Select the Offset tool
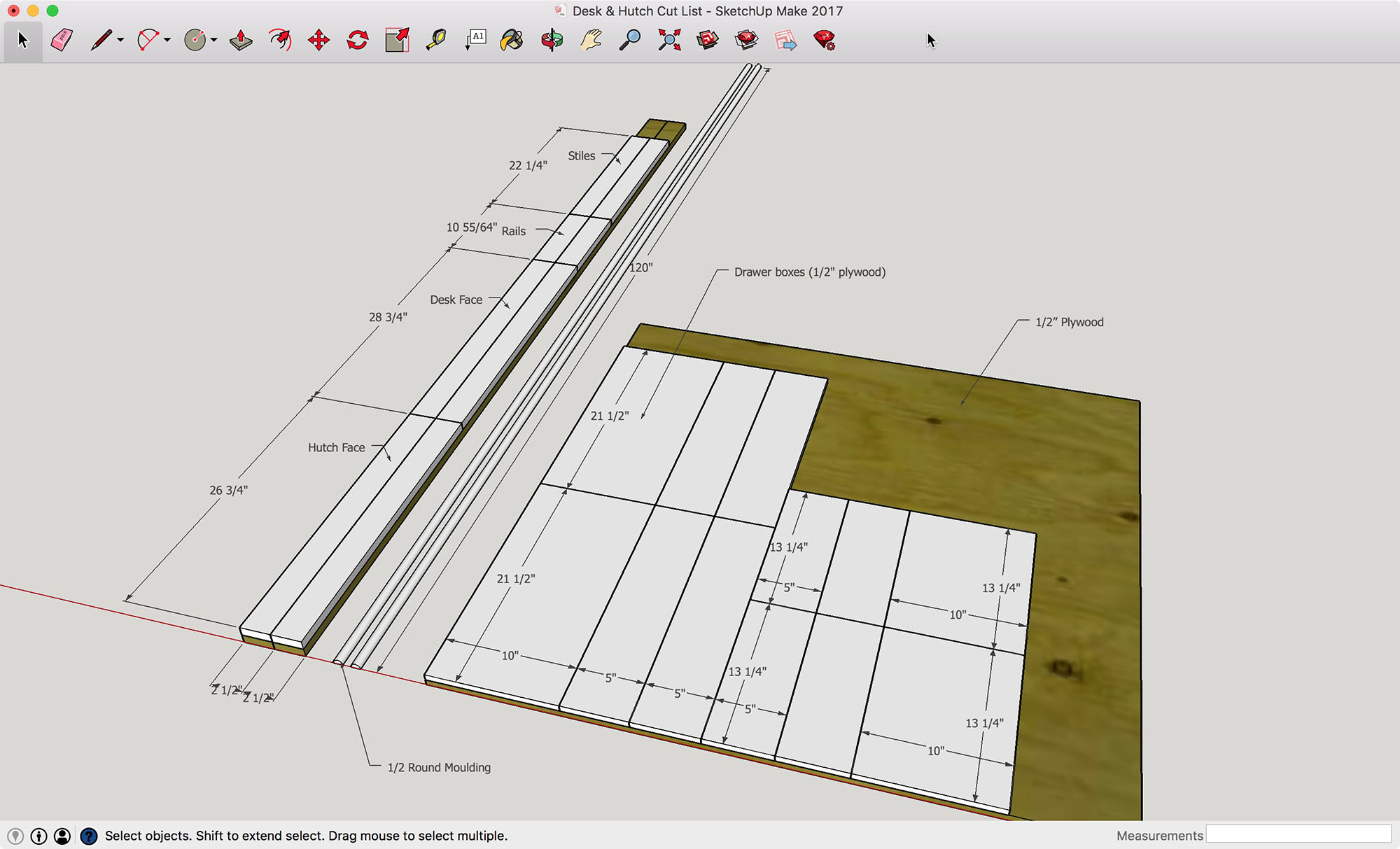Viewport: 1400px width, 849px height. click(280, 40)
